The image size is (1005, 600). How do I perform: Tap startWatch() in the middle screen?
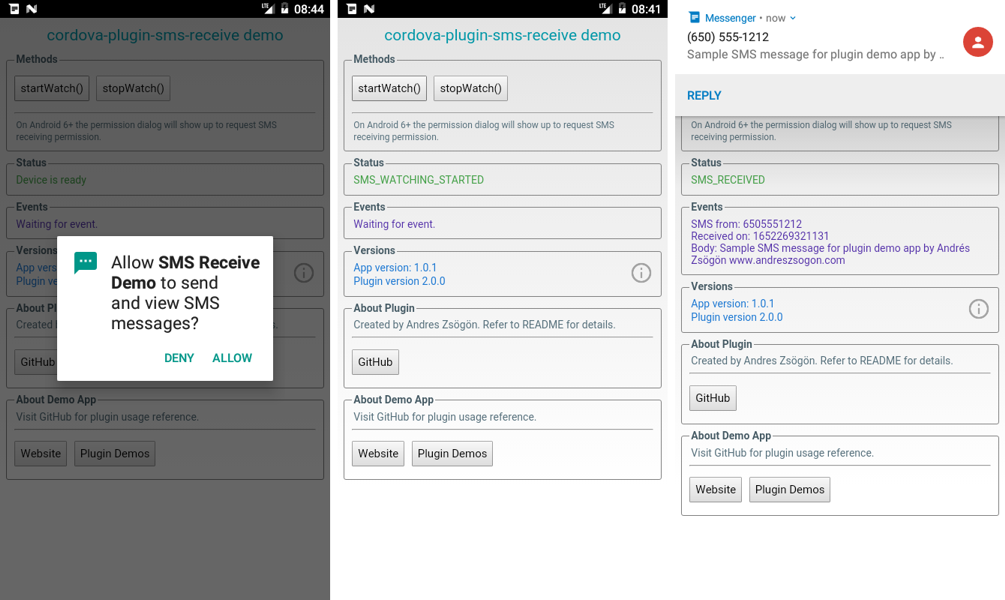pos(389,88)
